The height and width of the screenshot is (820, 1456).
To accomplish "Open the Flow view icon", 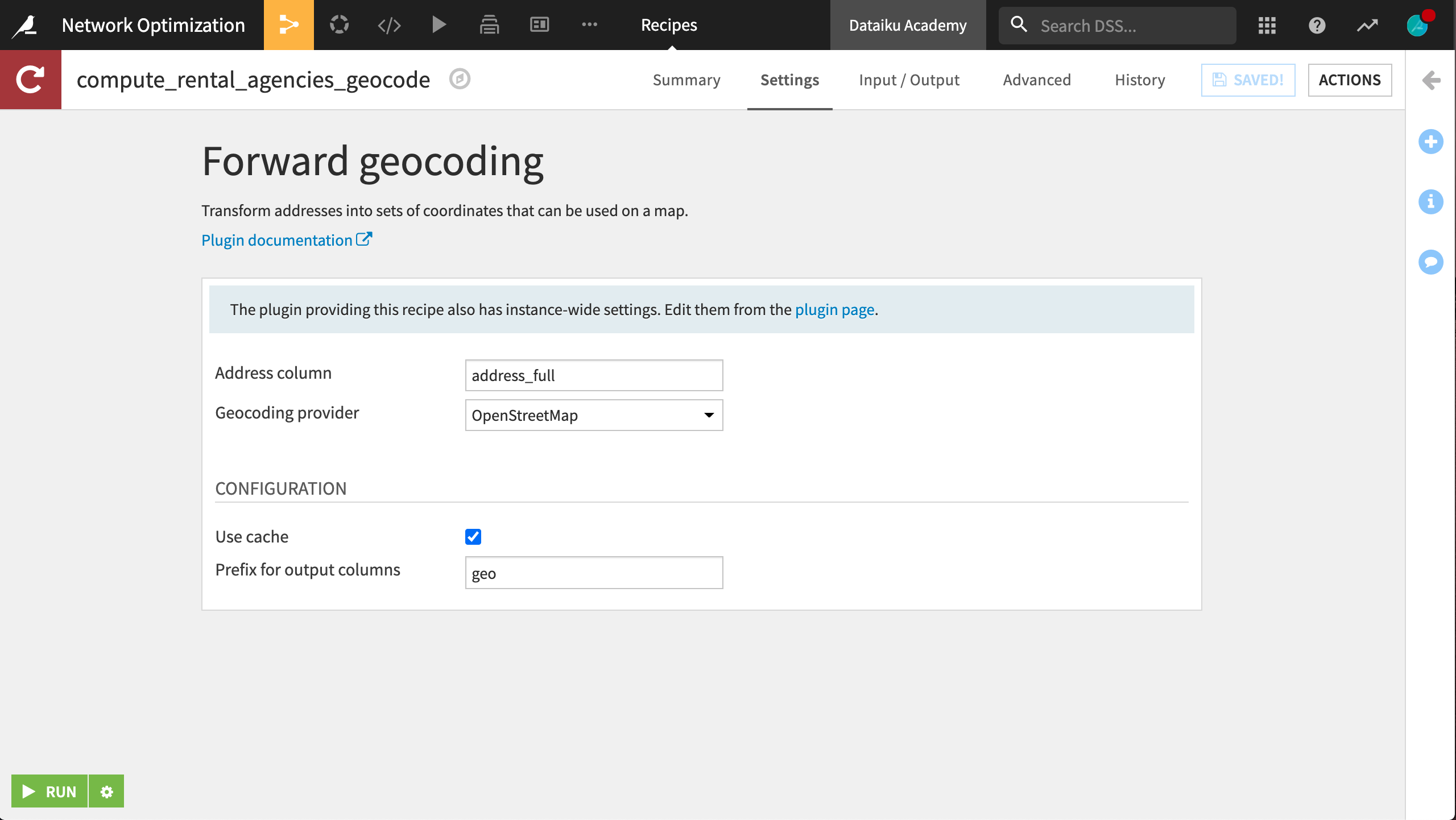I will coord(289,24).
